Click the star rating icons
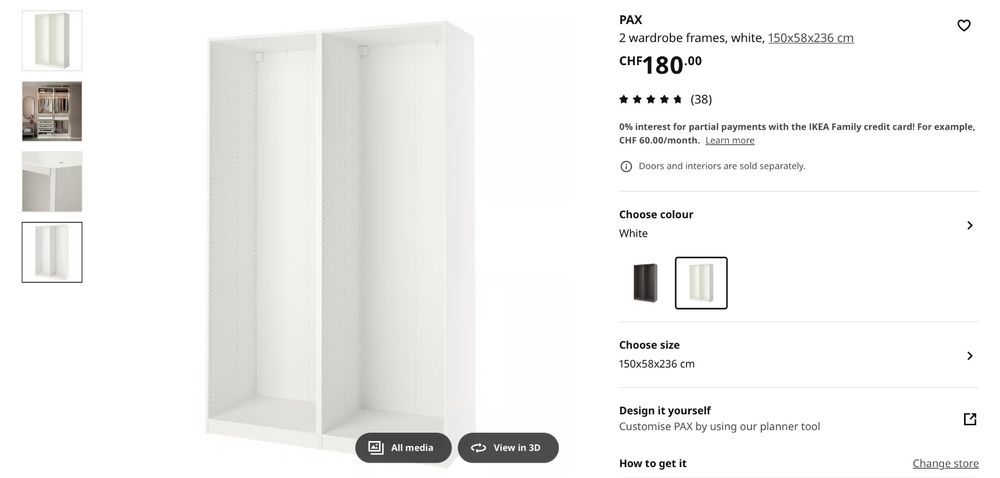This screenshot has height=478, width=1000. 651,99
